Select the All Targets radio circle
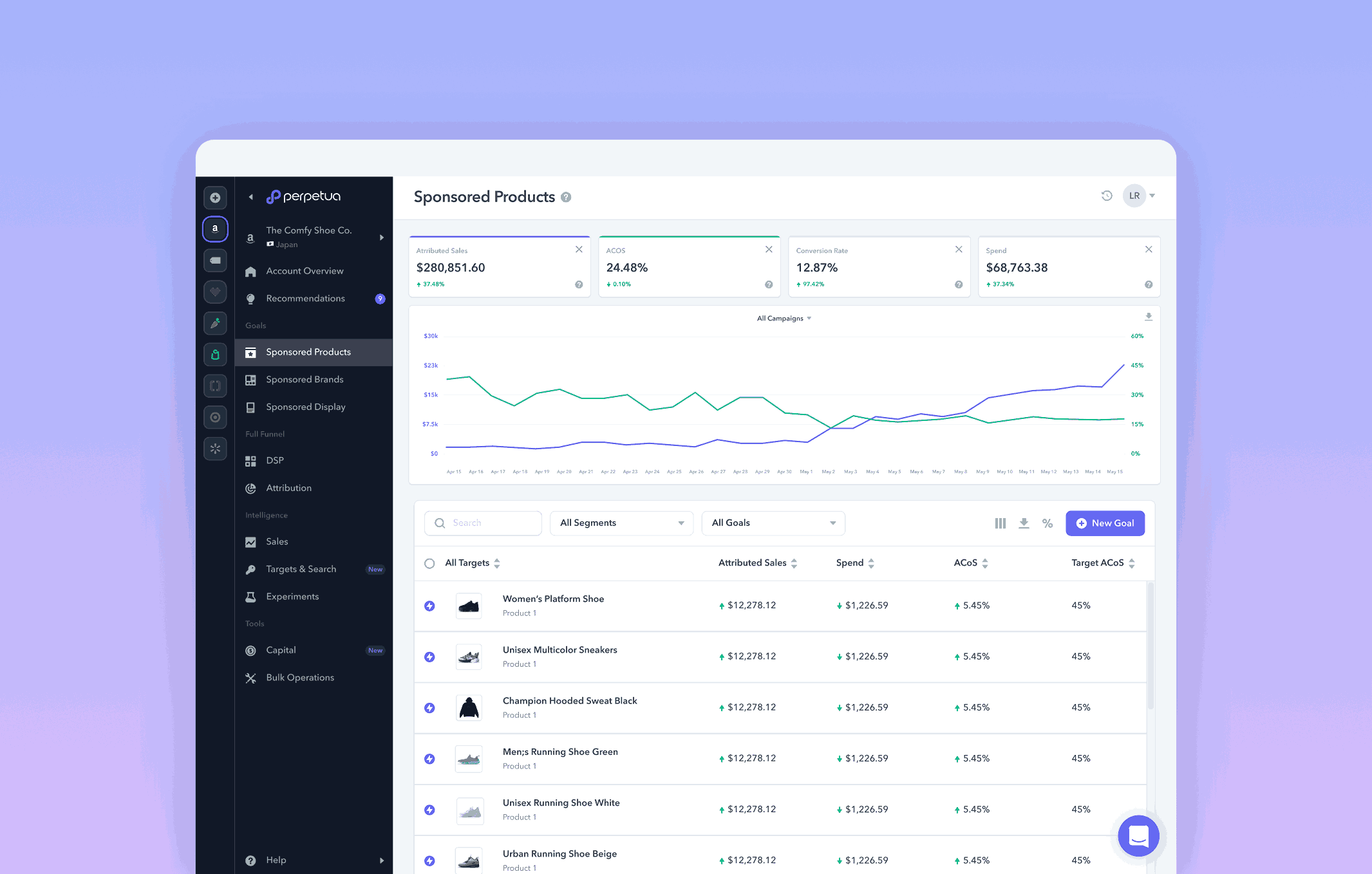 point(429,563)
